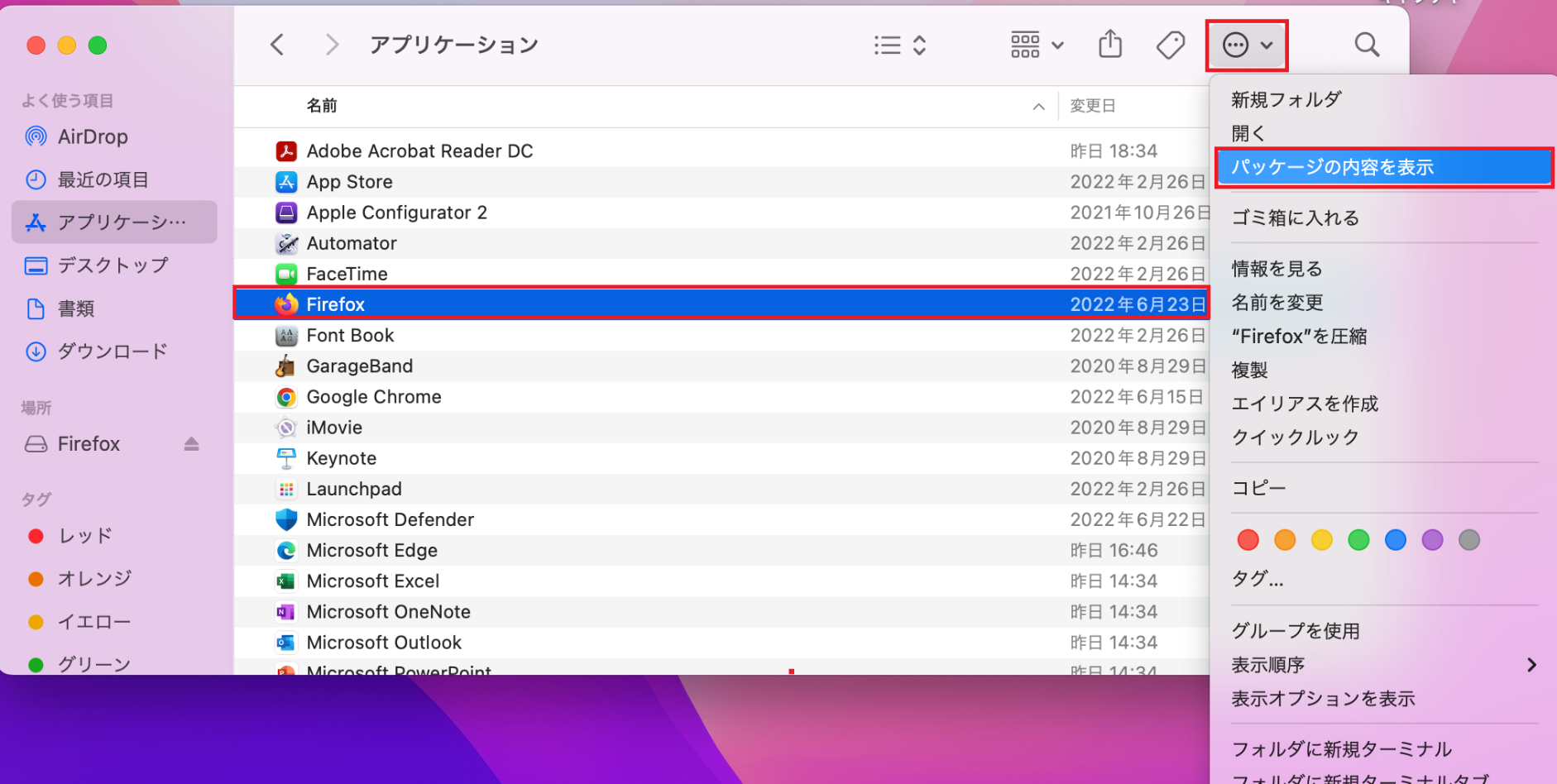The image size is (1557, 784).
Task: Select the Microsoft Defender app icon
Action: [286, 519]
